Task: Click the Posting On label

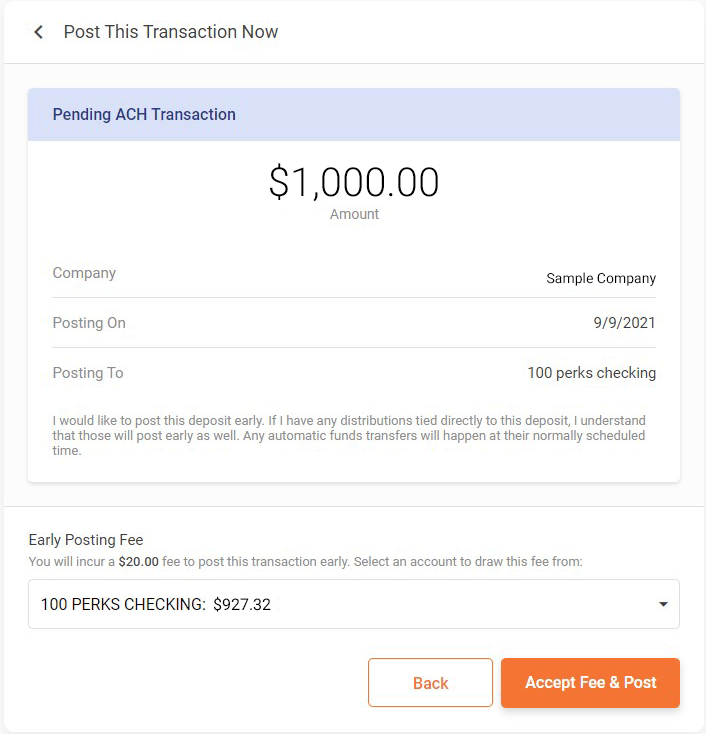Action: click(x=89, y=323)
